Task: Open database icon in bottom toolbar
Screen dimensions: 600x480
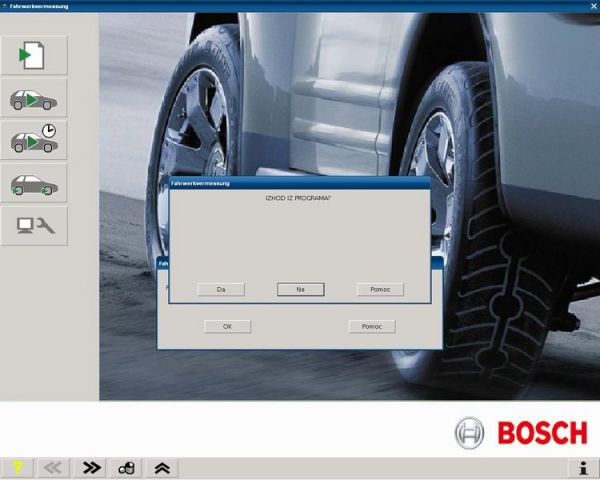Action: pyautogui.click(x=126, y=468)
